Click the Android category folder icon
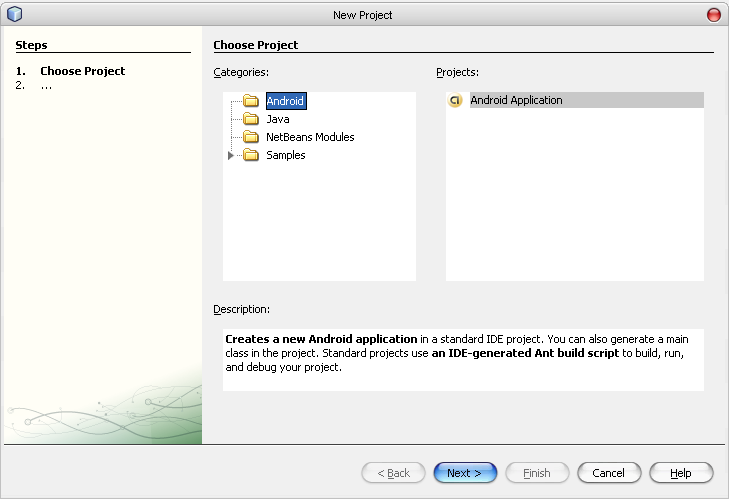Viewport: 729px width, 499px height. point(251,101)
